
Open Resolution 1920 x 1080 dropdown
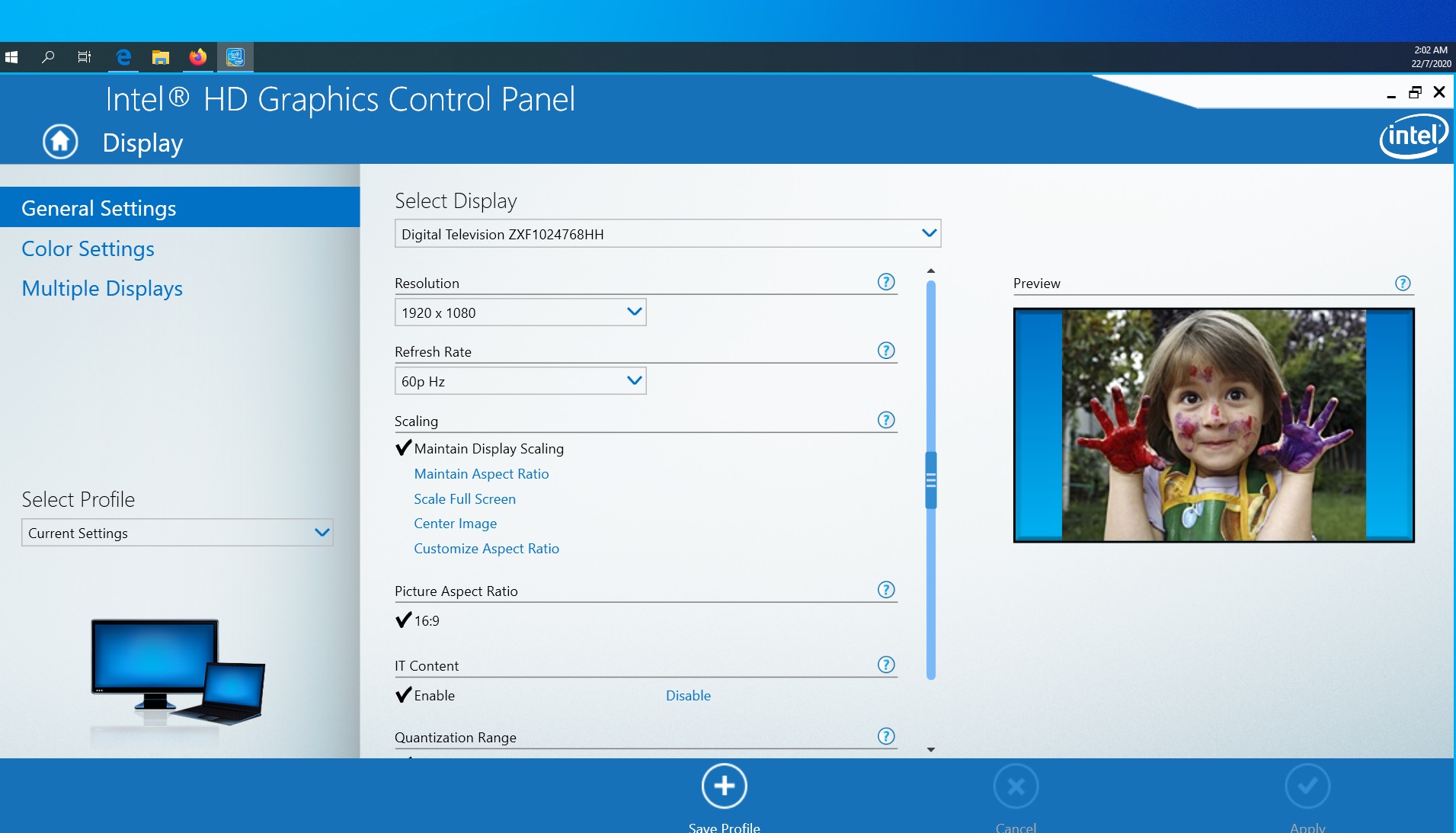point(520,312)
